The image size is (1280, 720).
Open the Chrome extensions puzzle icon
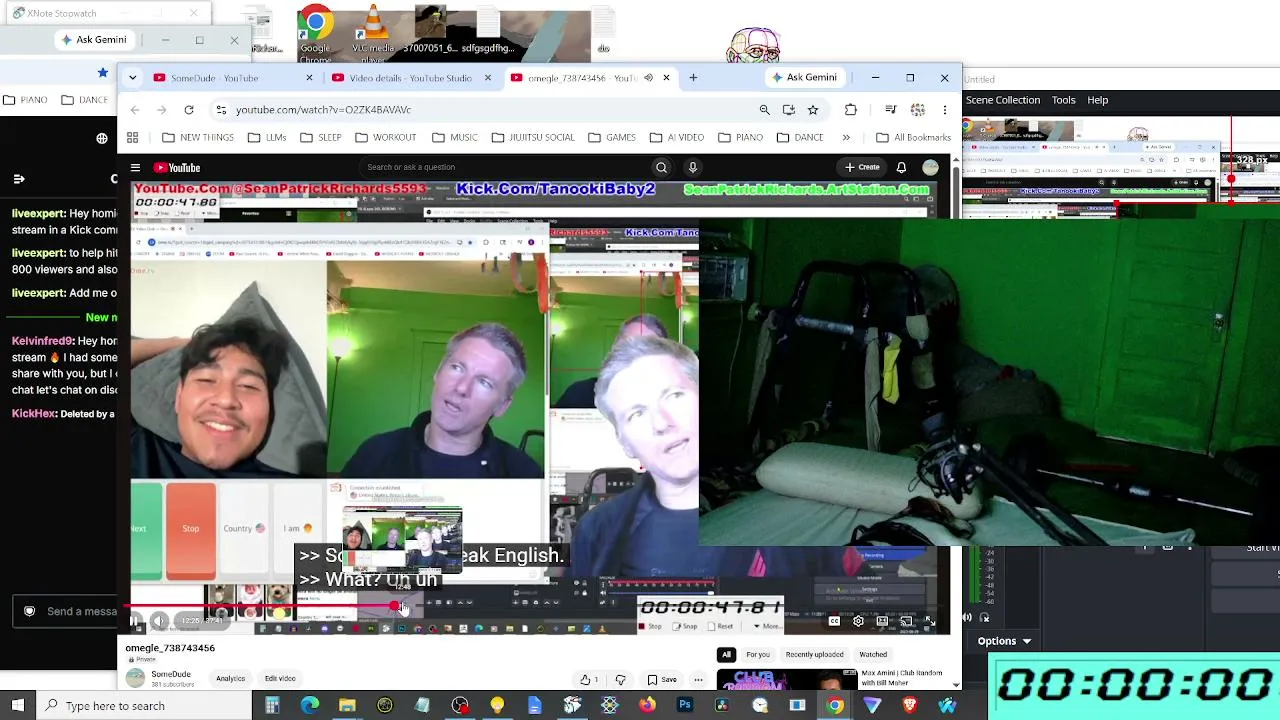[x=851, y=110]
